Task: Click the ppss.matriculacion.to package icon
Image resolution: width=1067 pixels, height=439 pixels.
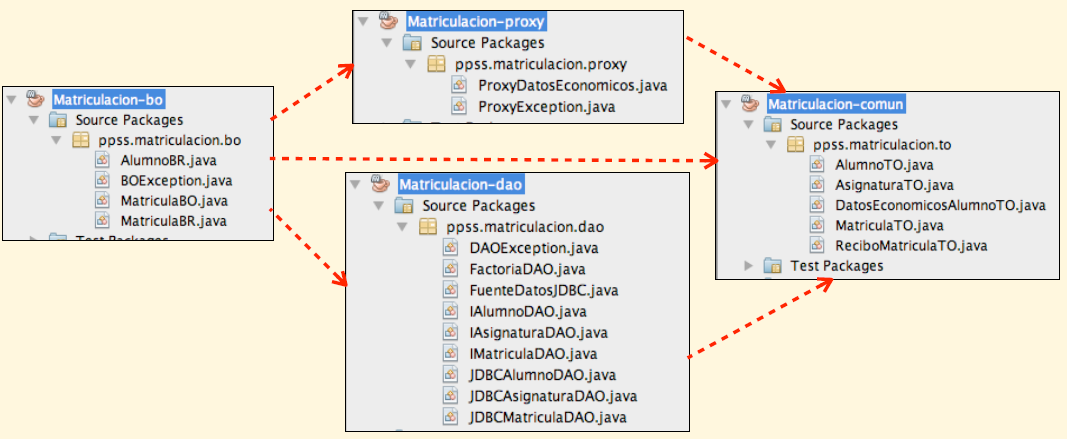Action: click(796, 145)
